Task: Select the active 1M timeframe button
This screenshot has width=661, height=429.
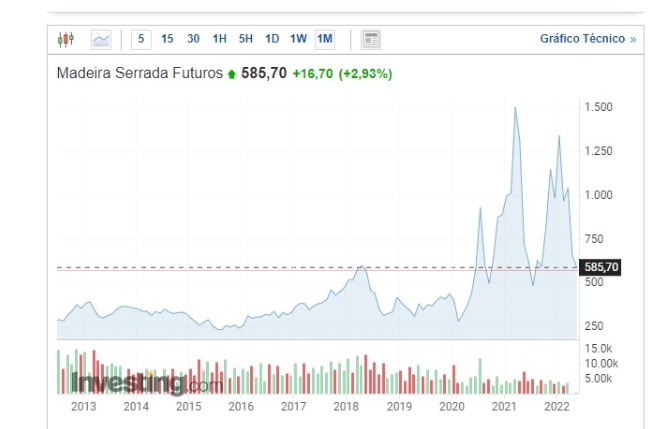Action: click(325, 39)
